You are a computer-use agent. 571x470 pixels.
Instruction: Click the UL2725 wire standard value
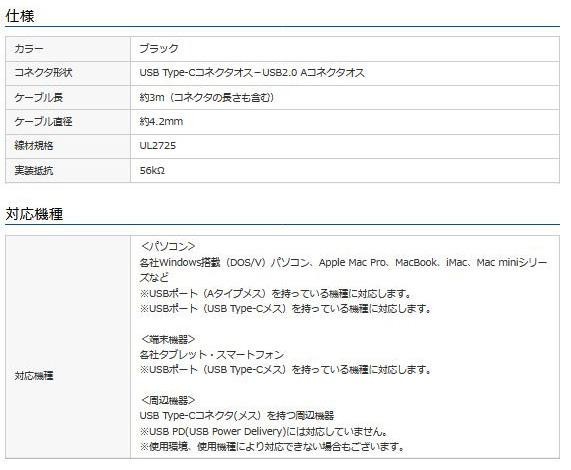tap(158, 146)
